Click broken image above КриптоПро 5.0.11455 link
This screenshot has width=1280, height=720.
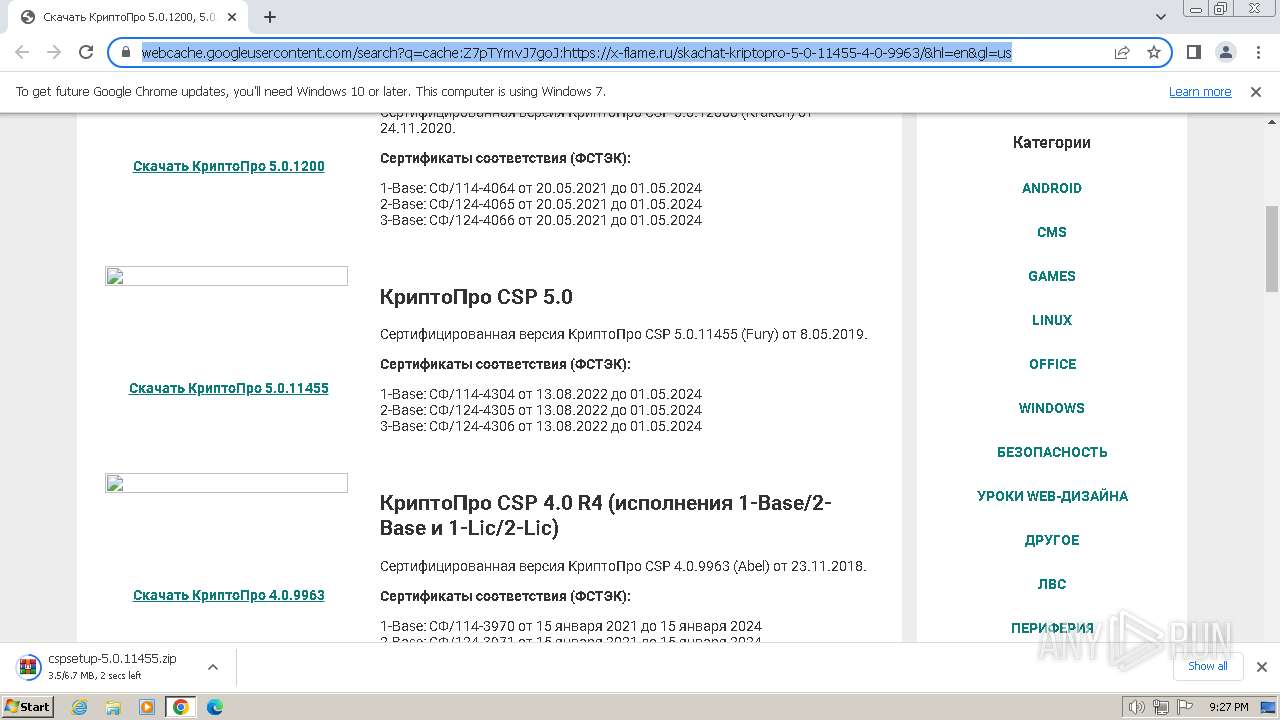pyautogui.click(x=226, y=276)
